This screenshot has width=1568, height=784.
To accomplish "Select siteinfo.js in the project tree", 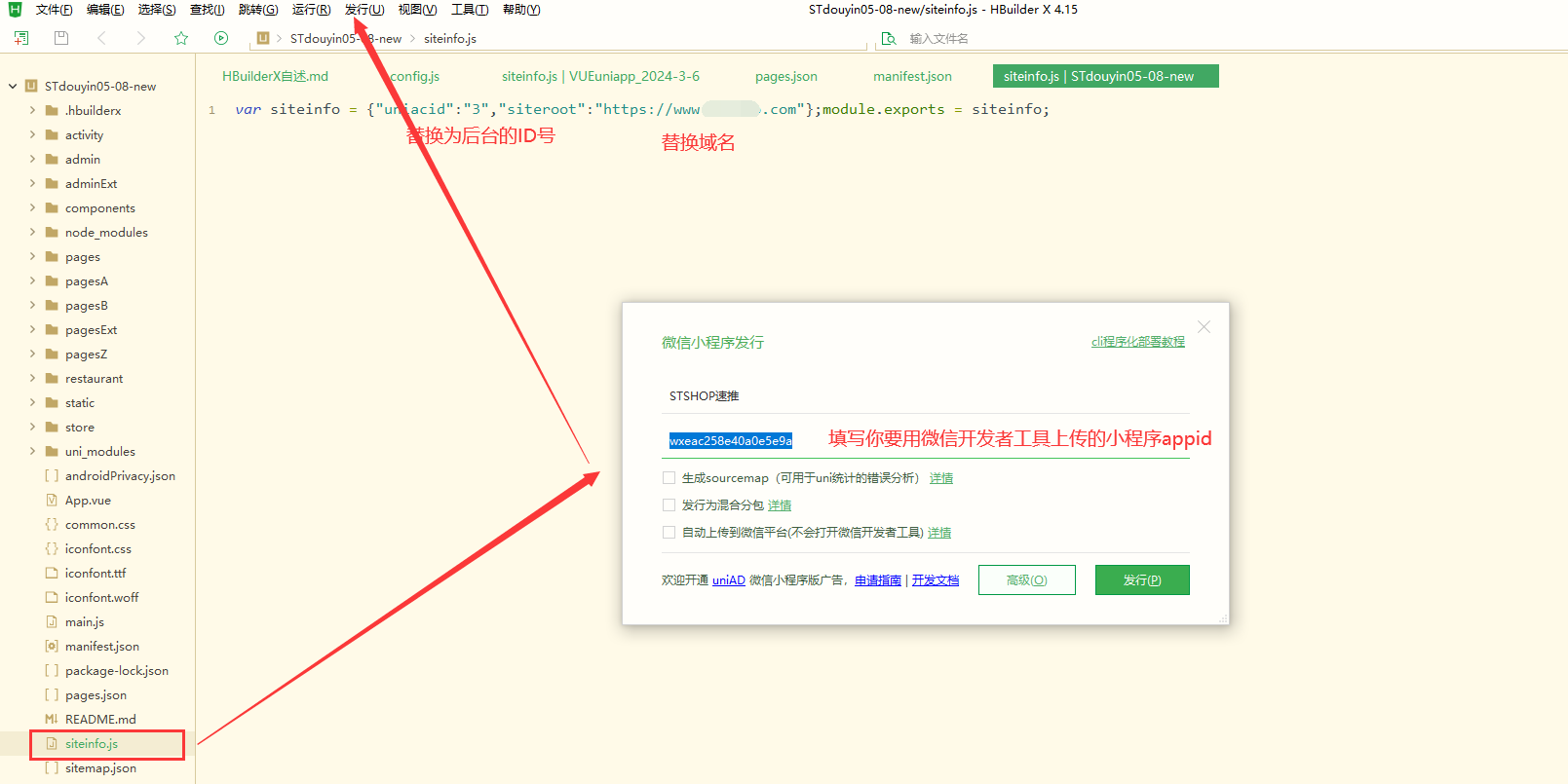I will (x=92, y=743).
